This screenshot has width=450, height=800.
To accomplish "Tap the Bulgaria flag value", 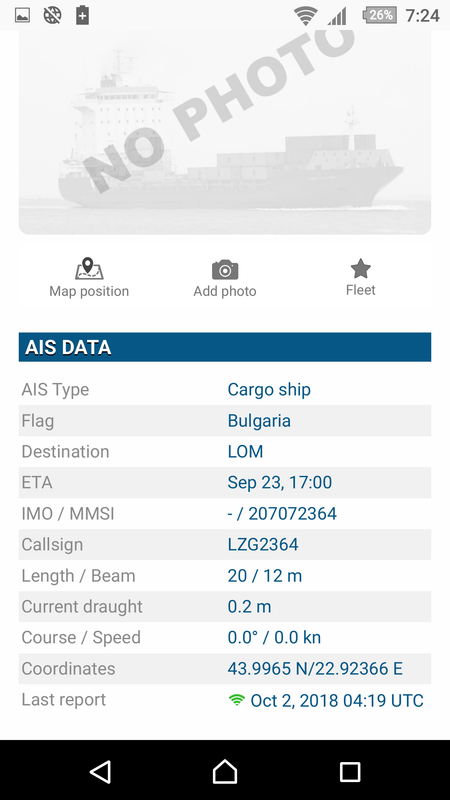I will [x=259, y=421].
